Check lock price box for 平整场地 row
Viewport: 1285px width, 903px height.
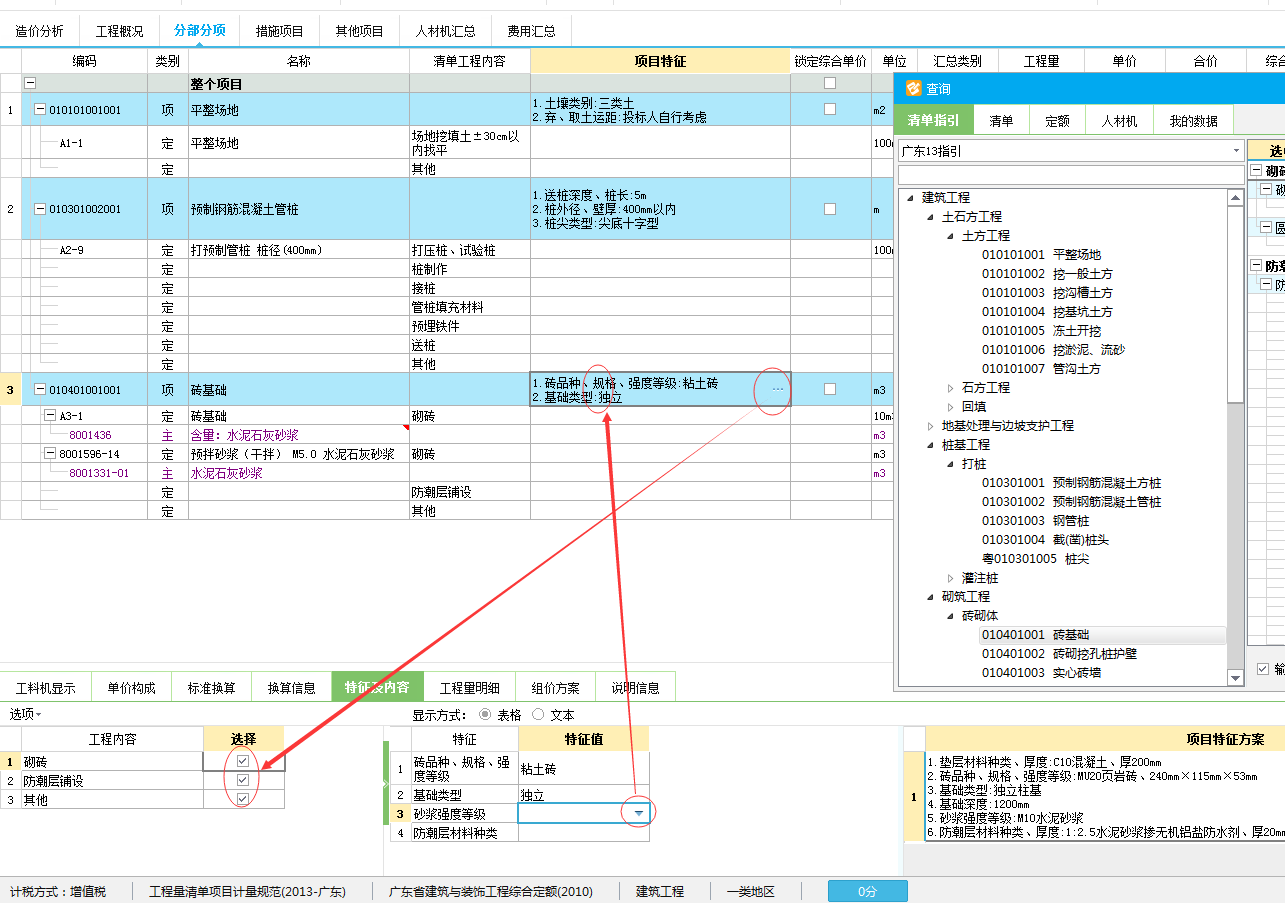point(829,109)
